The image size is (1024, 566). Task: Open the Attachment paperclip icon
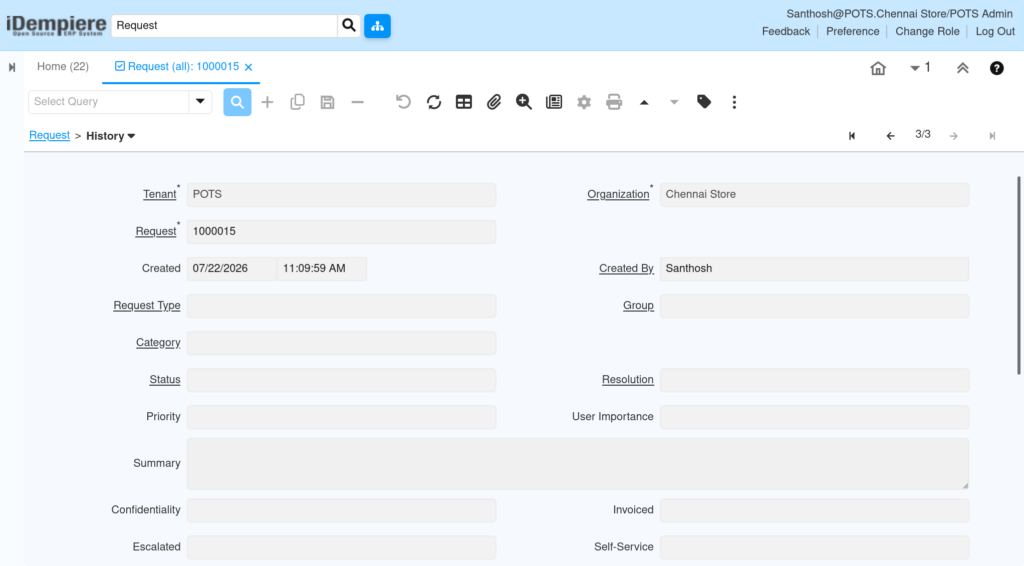click(x=494, y=102)
